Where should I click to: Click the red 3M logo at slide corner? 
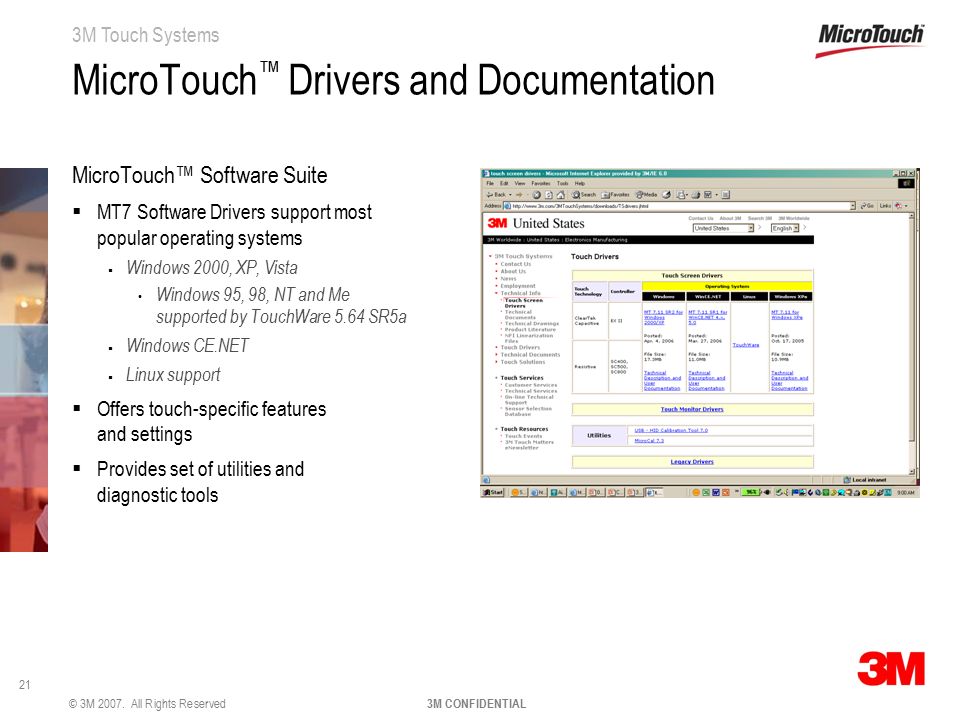tap(891, 669)
